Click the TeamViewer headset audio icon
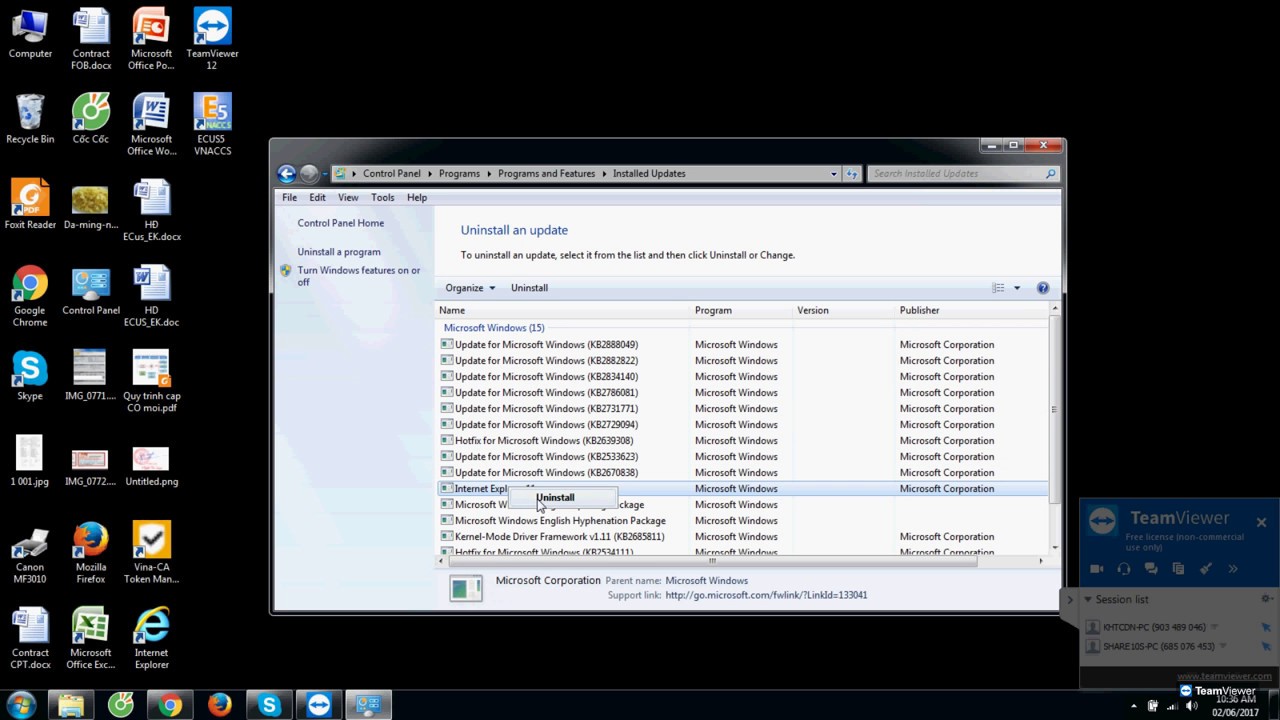1280x720 pixels. [x=1123, y=568]
